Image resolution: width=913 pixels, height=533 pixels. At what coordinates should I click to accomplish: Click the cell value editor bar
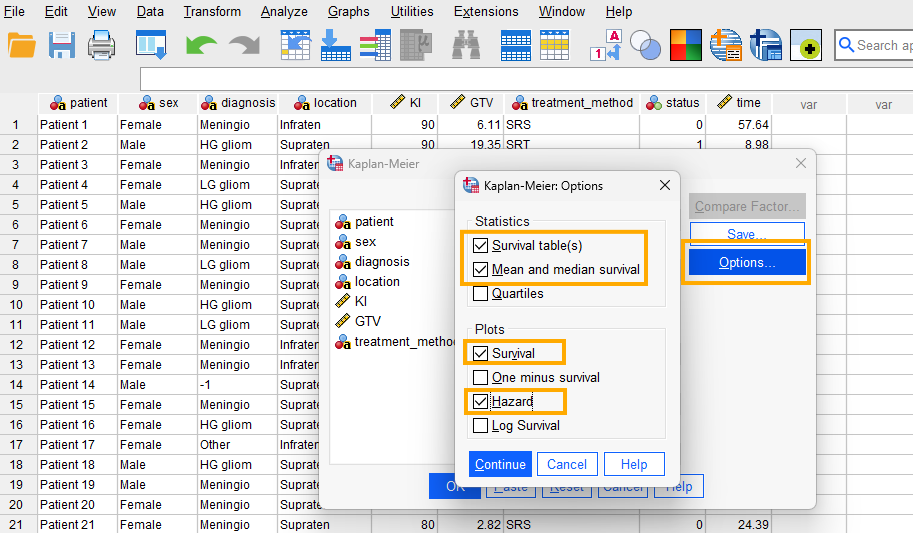coord(526,79)
